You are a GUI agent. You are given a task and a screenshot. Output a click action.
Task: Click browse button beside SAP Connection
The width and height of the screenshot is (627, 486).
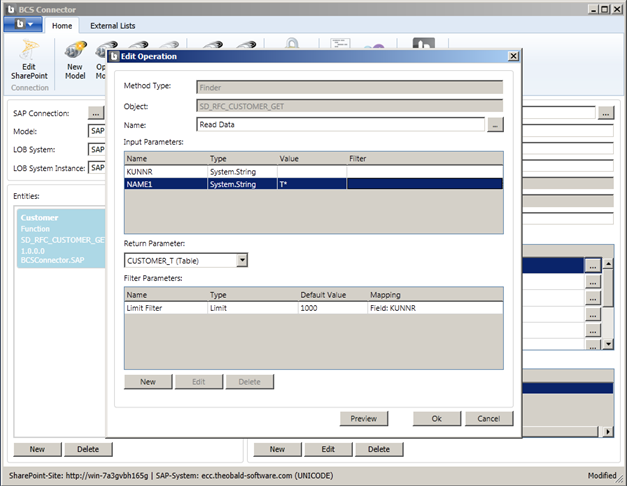tap(96, 113)
